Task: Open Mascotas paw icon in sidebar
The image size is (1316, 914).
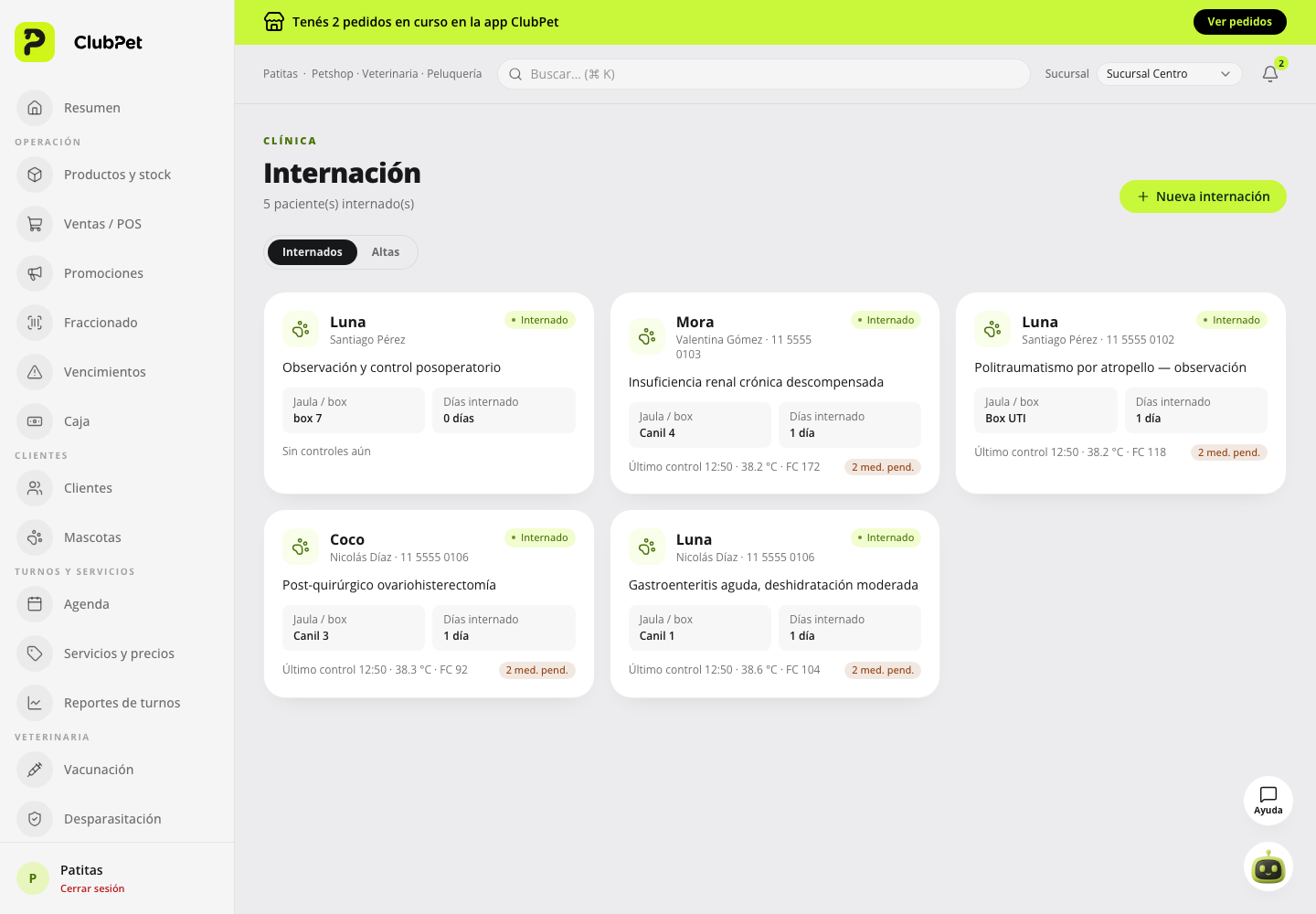Action: pos(35,537)
